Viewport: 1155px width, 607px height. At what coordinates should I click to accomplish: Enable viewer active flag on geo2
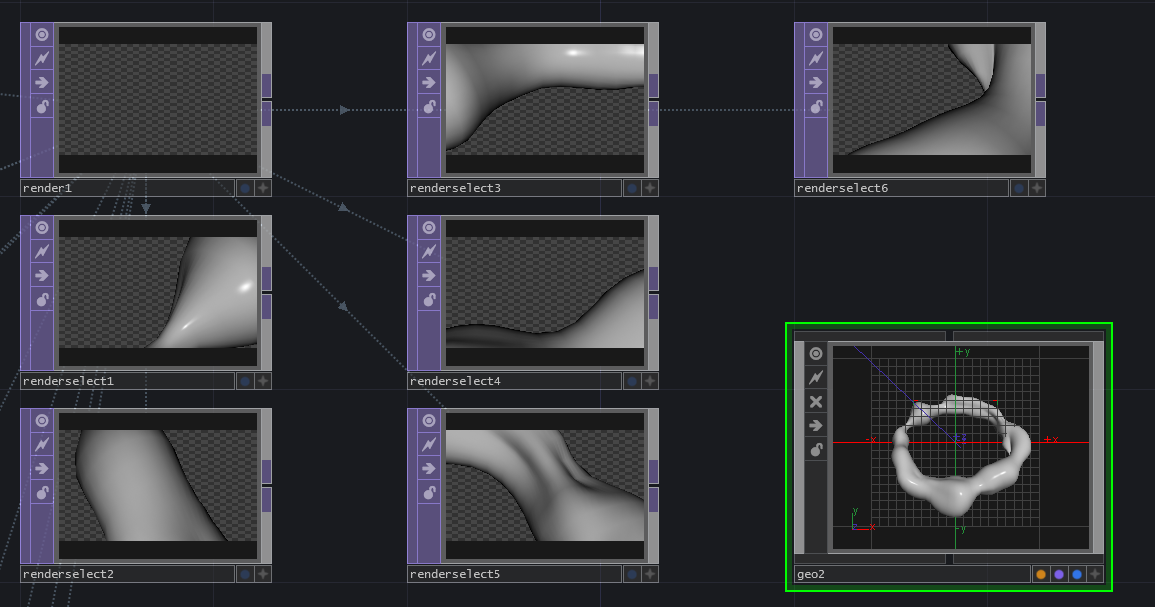(x=816, y=354)
